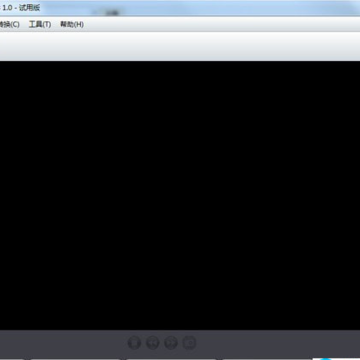
Task: Open the 帮助(H) menu
Action: tap(71, 24)
